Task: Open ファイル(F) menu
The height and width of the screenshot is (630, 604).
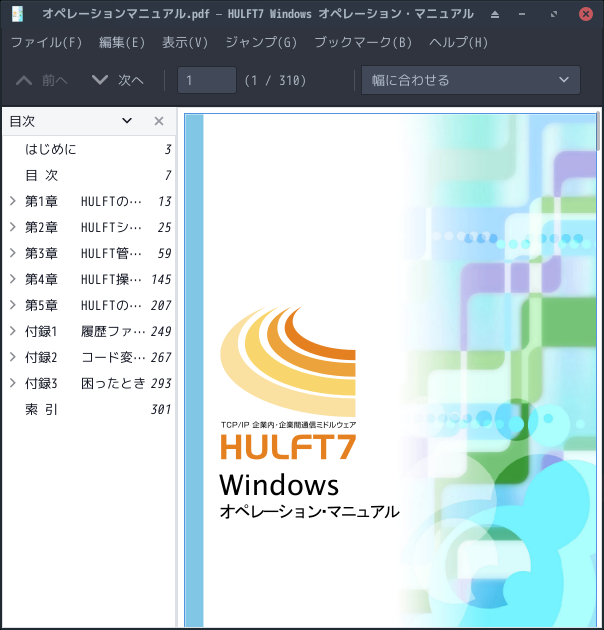Action: (x=46, y=42)
